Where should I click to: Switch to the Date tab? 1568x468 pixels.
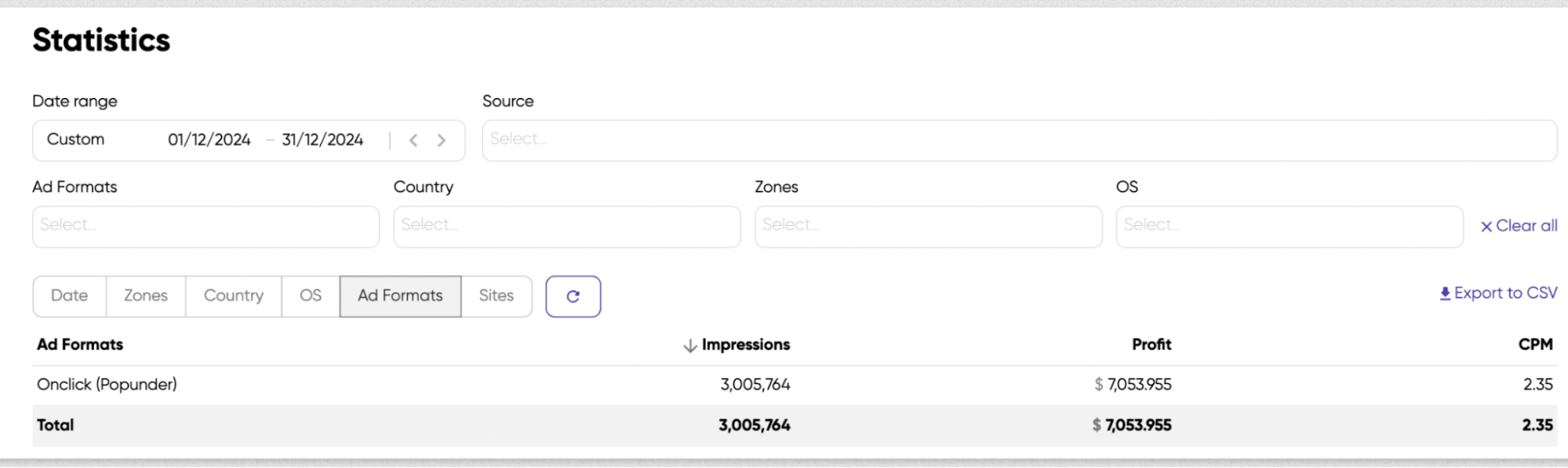[x=69, y=296]
